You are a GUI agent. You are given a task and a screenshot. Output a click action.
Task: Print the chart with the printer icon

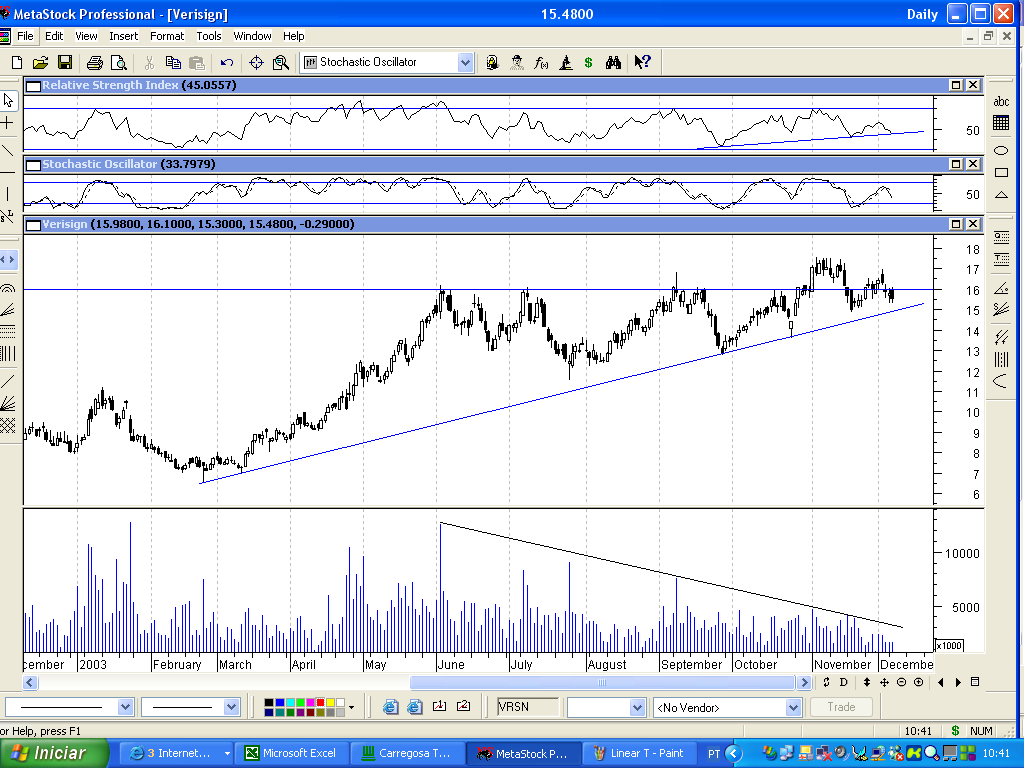click(95, 63)
